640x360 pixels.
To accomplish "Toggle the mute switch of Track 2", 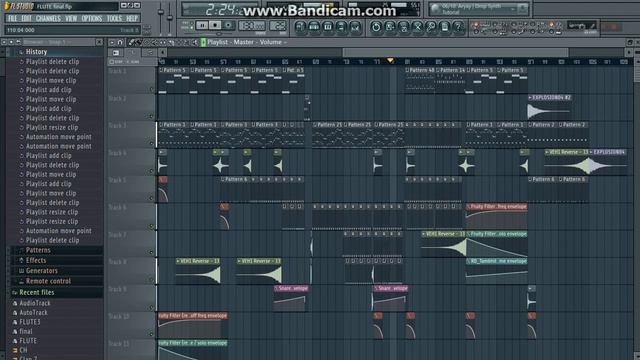I will (151, 116).
